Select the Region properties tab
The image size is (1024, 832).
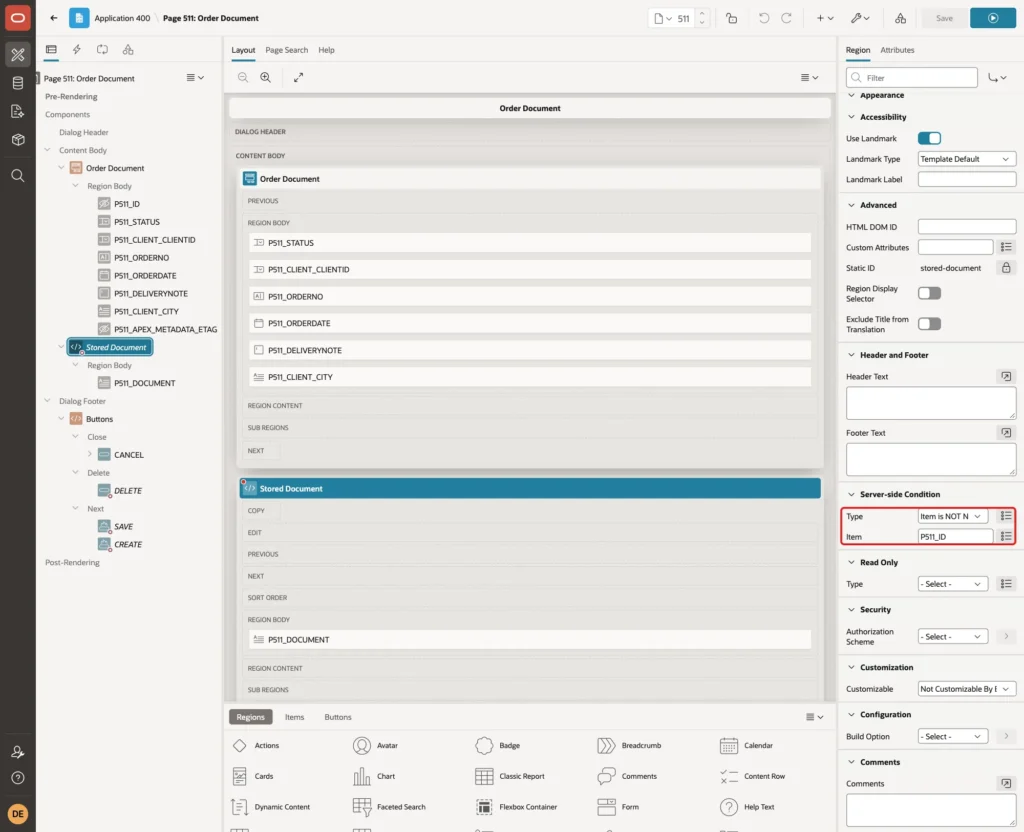point(857,50)
